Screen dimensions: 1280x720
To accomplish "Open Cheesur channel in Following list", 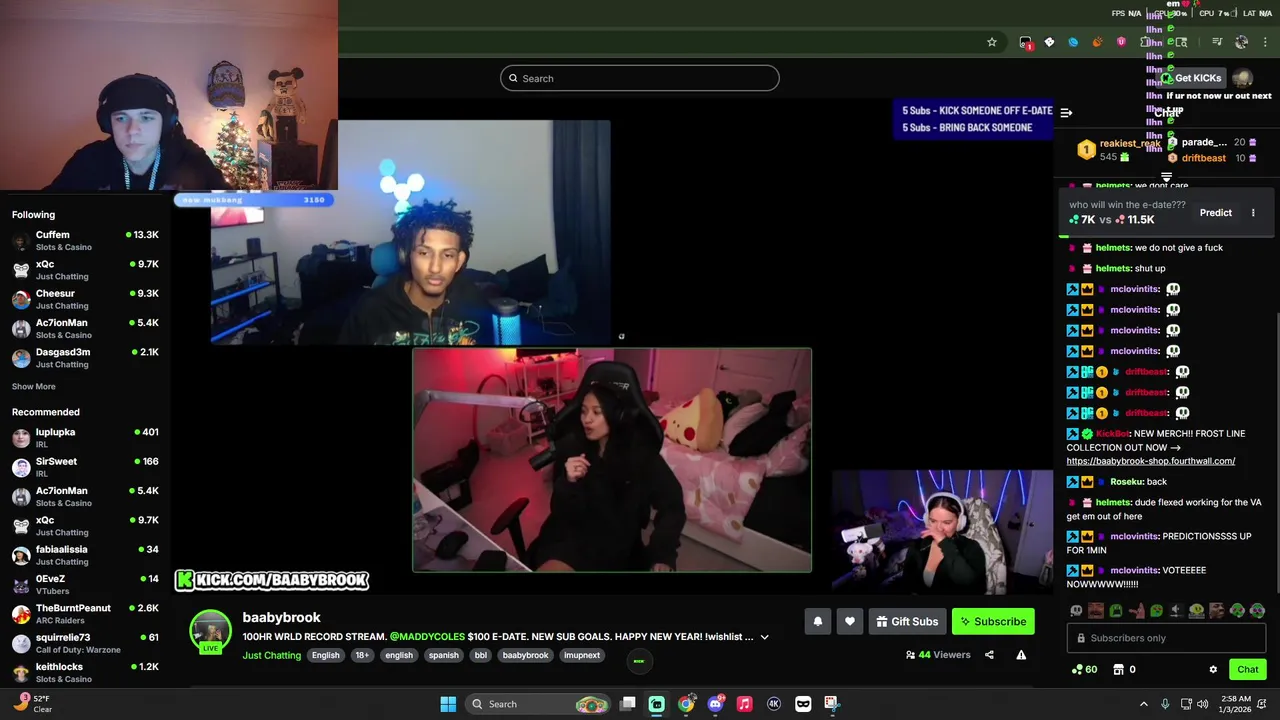I will click(85, 300).
